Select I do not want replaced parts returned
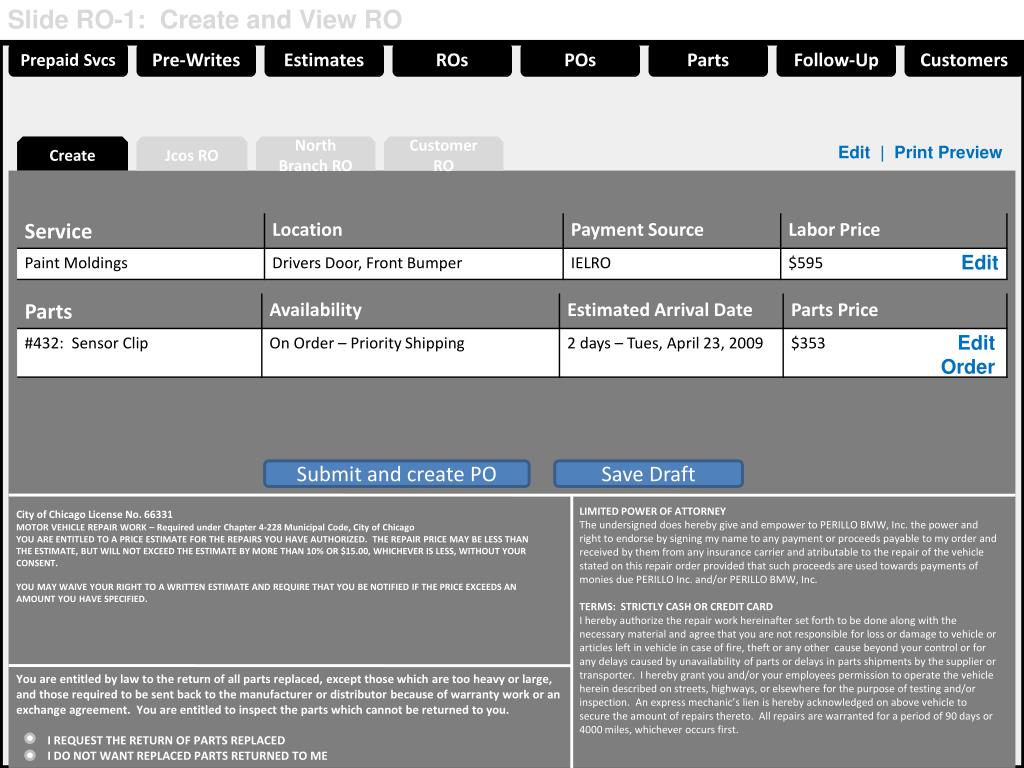 [30, 755]
